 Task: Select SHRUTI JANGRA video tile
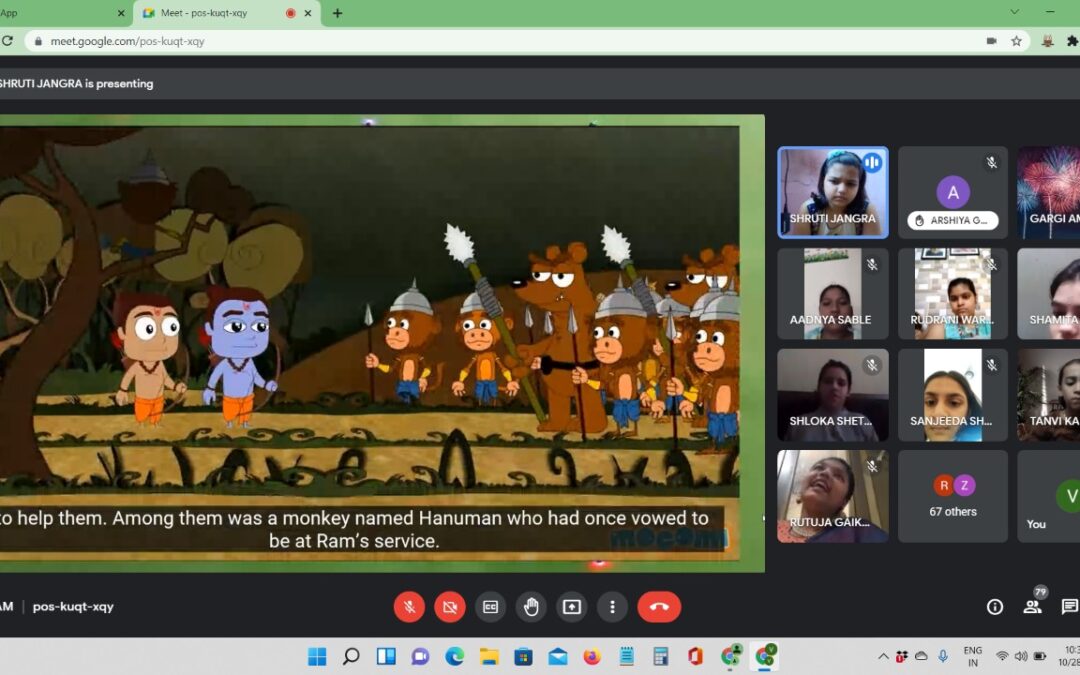(833, 193)
